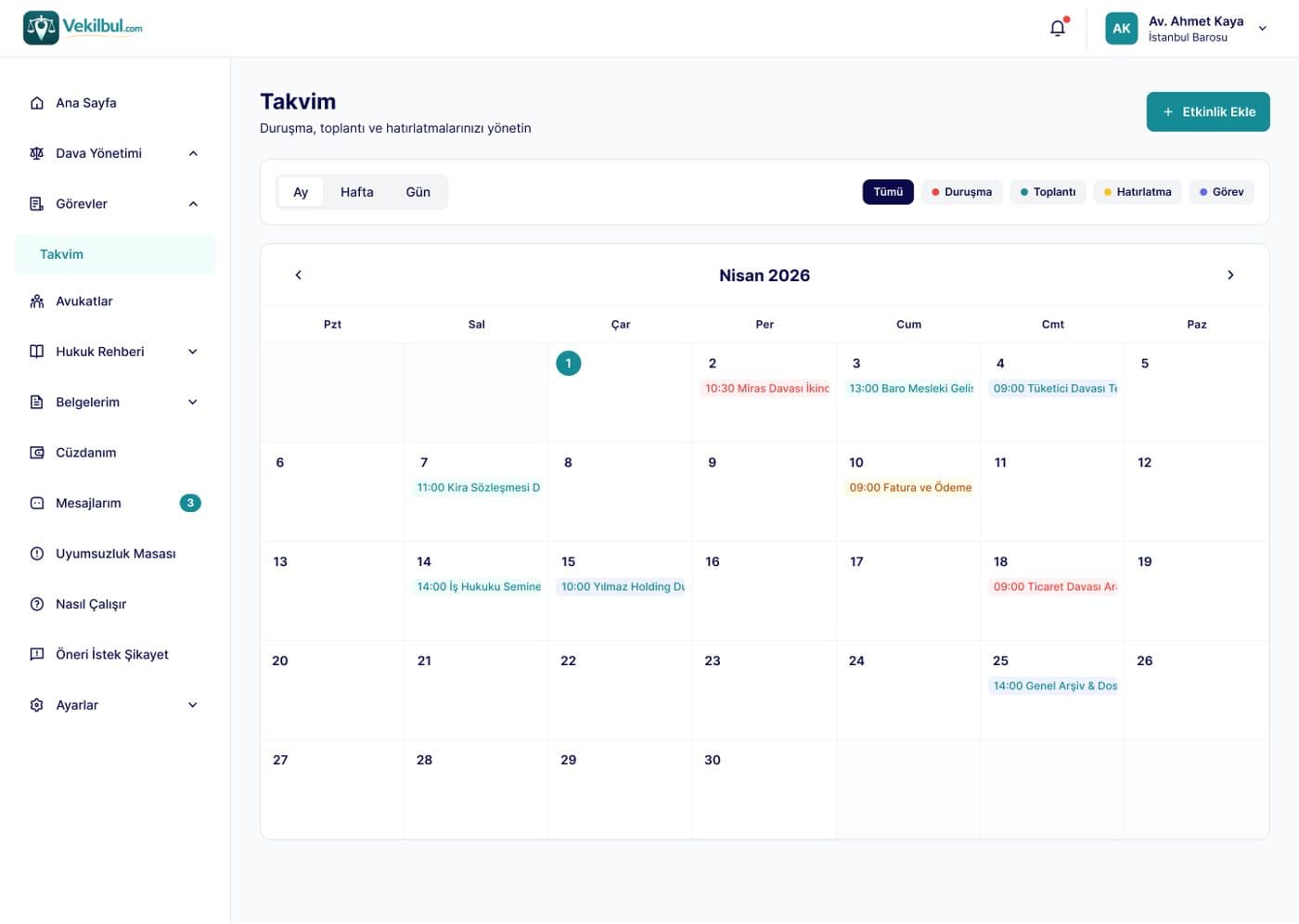This screenshot has height=924, width=1299.
Task: Click the Mesajlarım chat icon
Action: coord(37,503)
